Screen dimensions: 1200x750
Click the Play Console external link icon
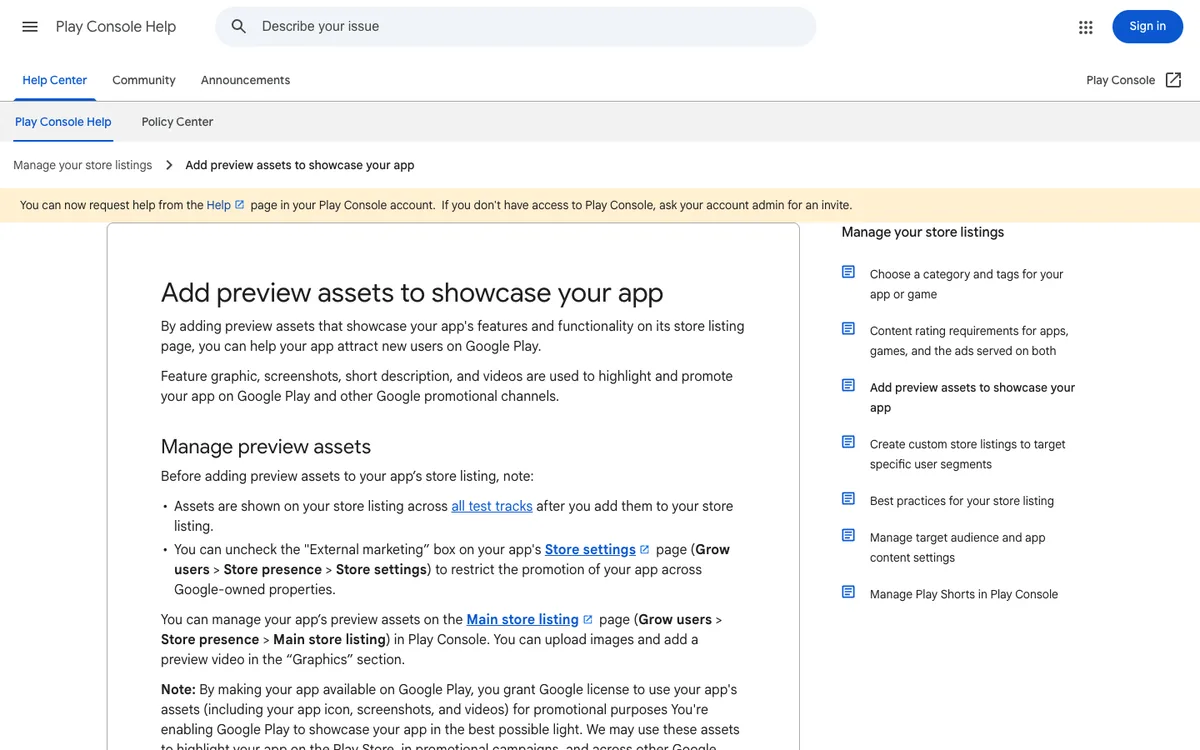[x=1174, y=80]
